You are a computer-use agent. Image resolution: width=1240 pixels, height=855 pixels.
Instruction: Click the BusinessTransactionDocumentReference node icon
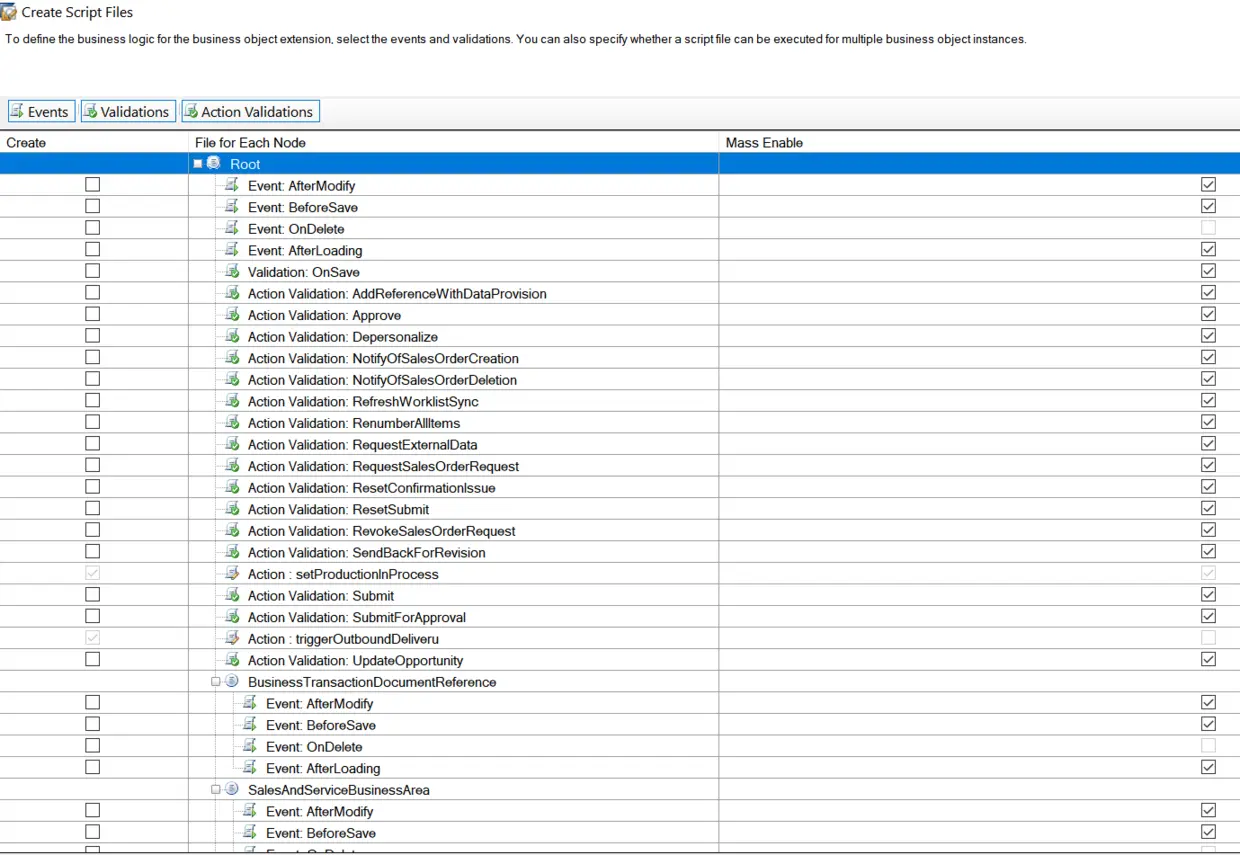click(x=232, y=681)
